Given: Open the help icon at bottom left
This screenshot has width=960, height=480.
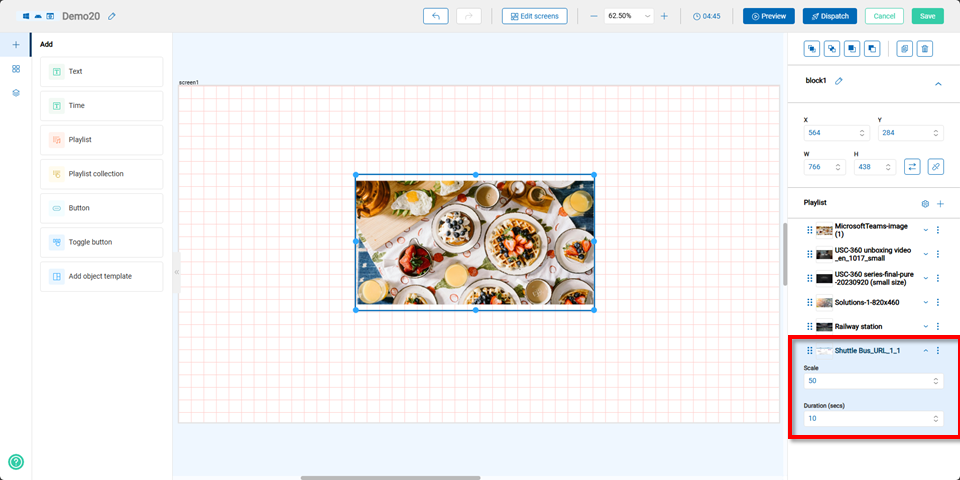Looking at the screenshot, I should 16,462.
